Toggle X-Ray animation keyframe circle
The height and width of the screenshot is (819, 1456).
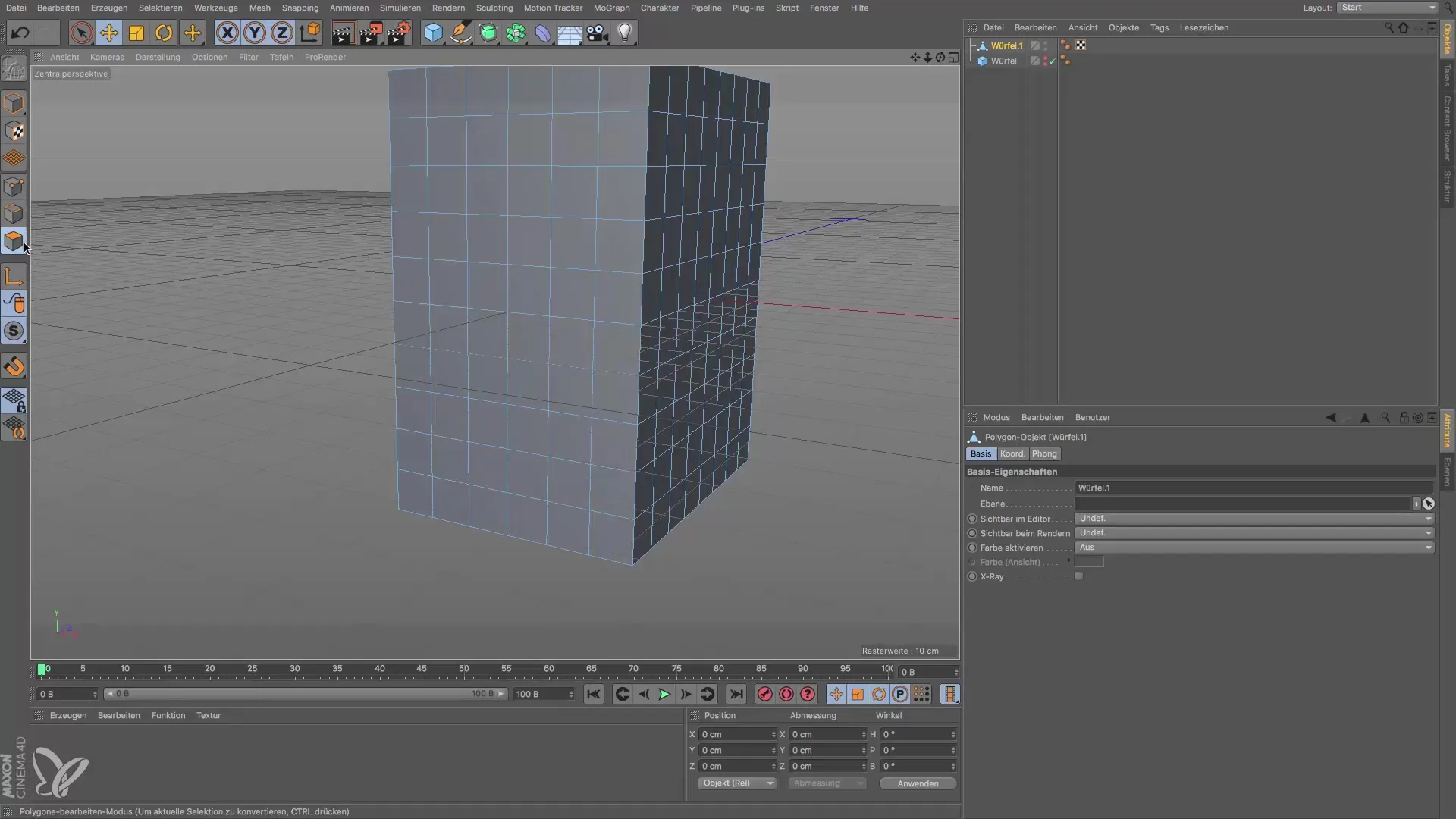click(972, 576)
